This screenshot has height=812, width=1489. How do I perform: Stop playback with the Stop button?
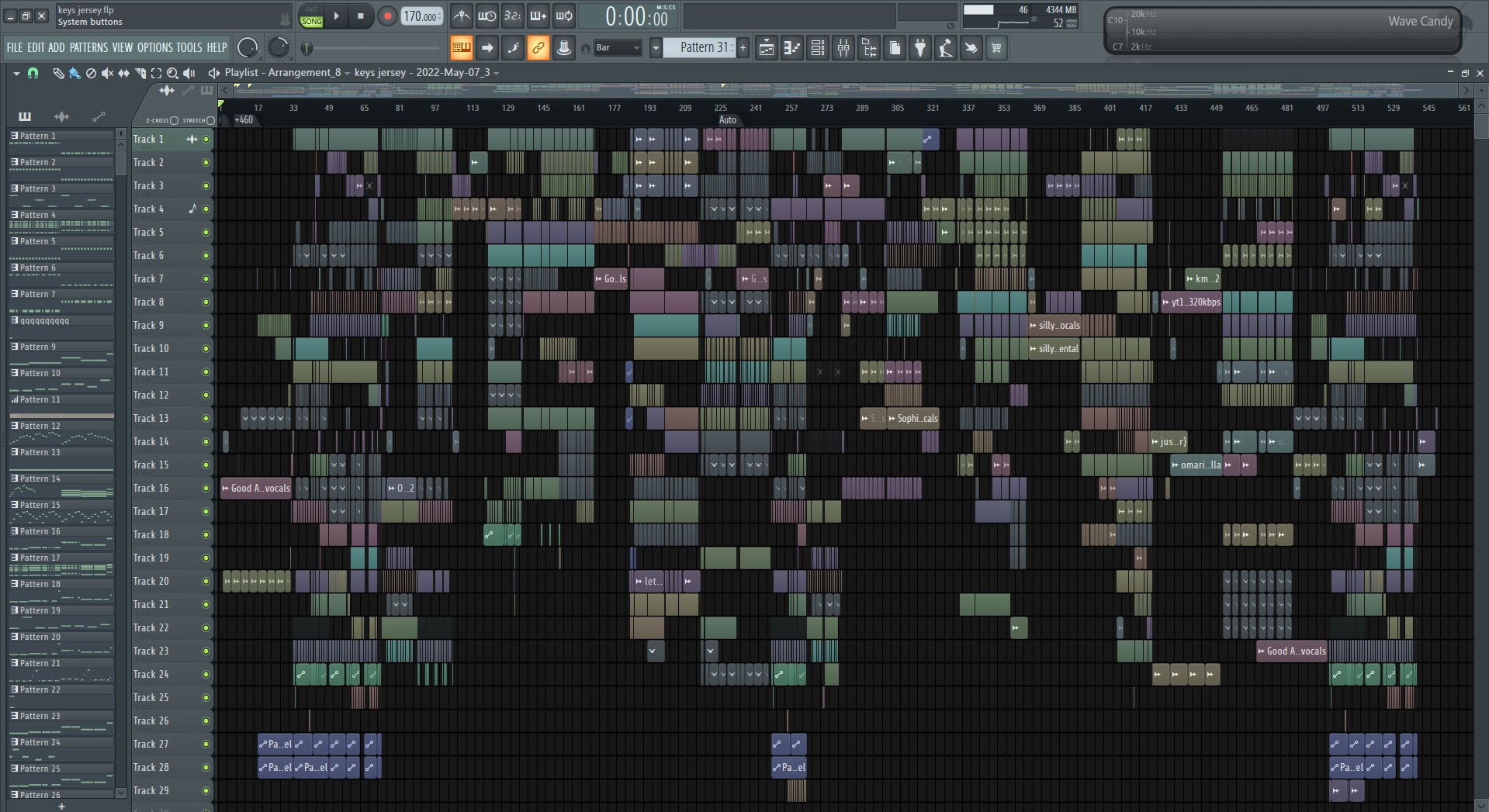[x=360, y=16]
